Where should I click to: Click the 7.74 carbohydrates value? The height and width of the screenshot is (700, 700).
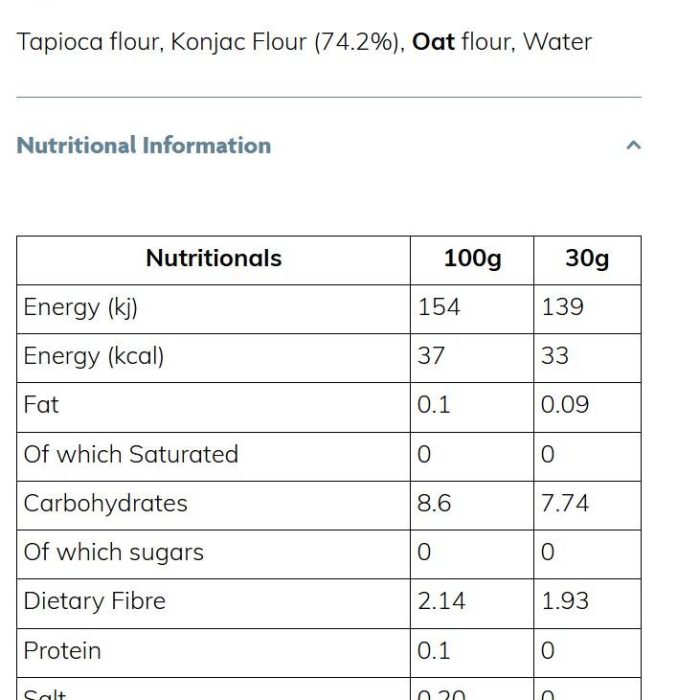coord(565,504)
